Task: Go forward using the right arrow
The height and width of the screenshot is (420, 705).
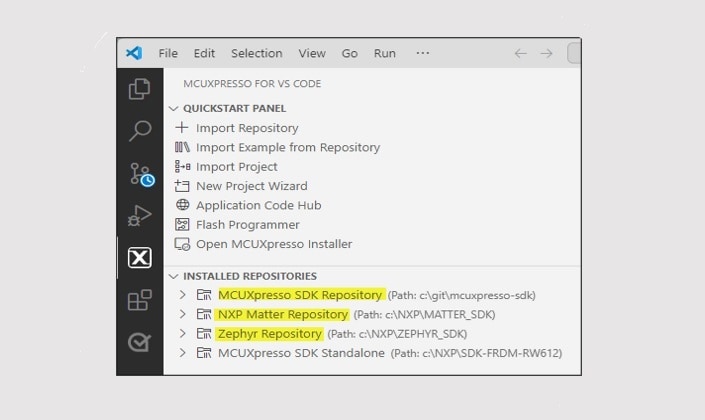Action: click(546, 54)
